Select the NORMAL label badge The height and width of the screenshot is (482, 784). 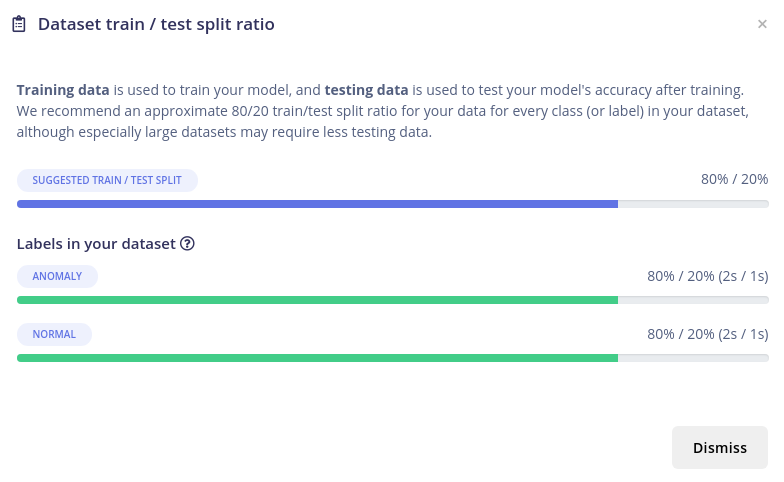54,334
